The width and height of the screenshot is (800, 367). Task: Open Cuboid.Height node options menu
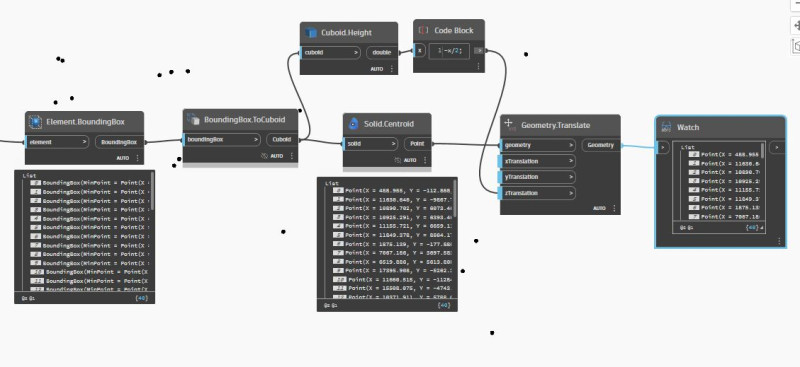(391, 68)
